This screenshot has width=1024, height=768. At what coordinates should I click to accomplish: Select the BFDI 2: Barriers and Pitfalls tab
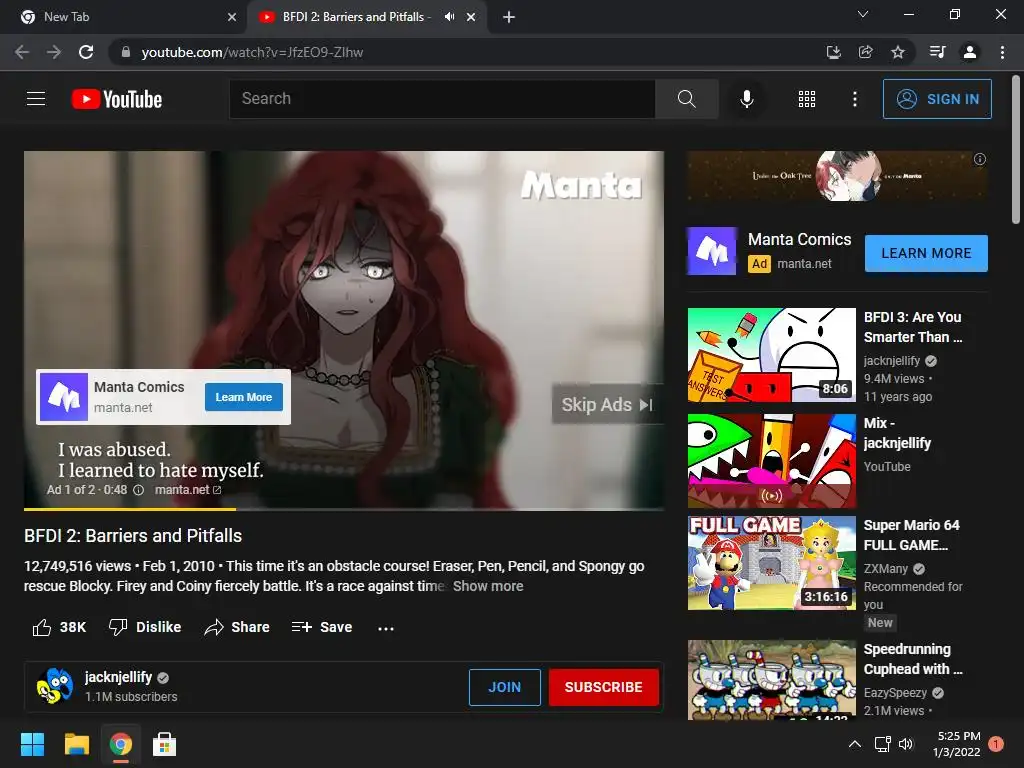point(356,17)
